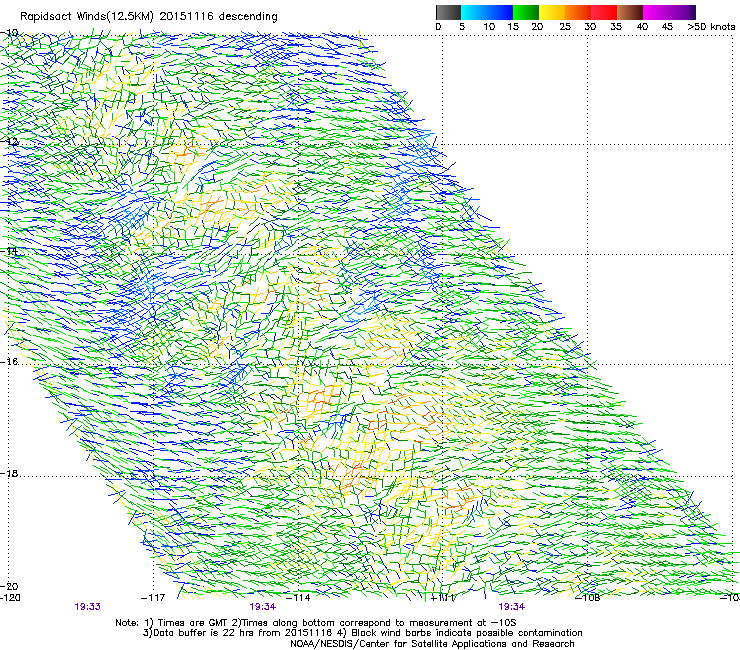Click the '45' legend scale label

(x=667, y=26)
